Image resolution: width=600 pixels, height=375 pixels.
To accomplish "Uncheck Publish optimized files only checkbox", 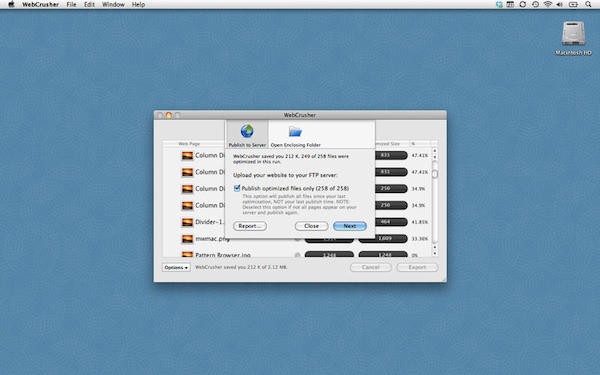I will pos(237,188).
